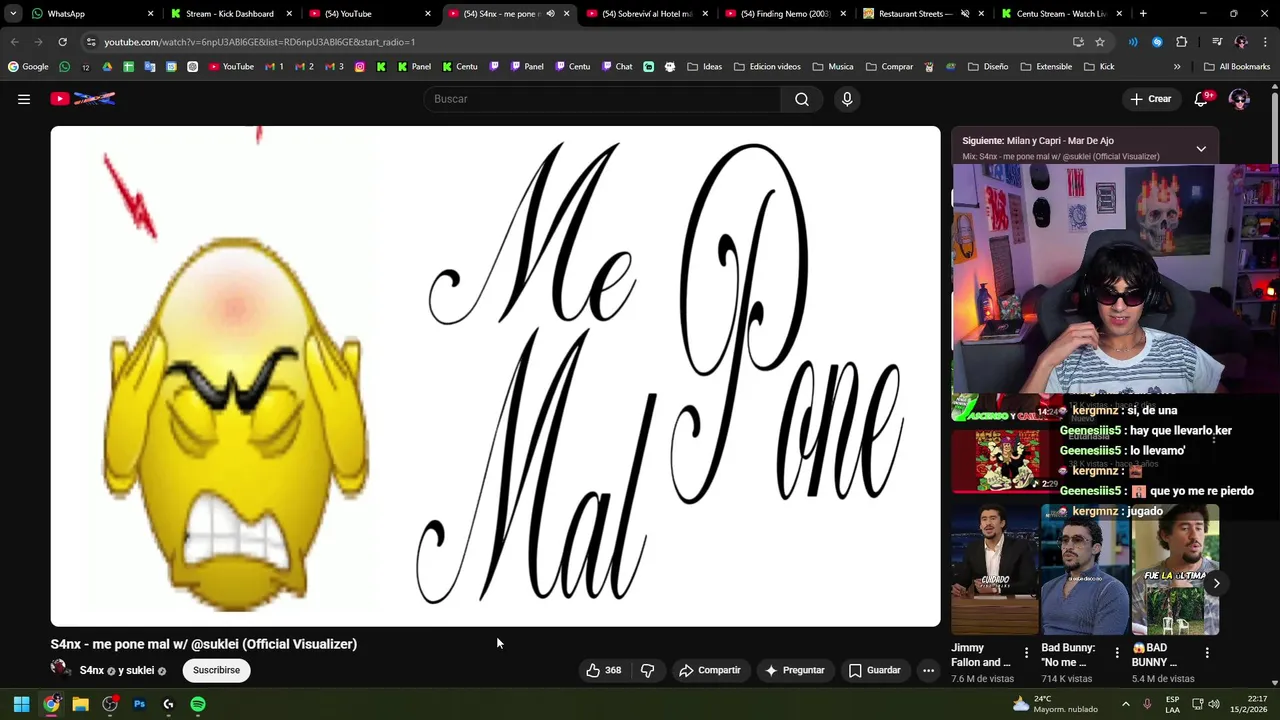This screenshot has height=720, width=1280.
Task: Open the S4nx channel name link
Action: coord(92,670)
